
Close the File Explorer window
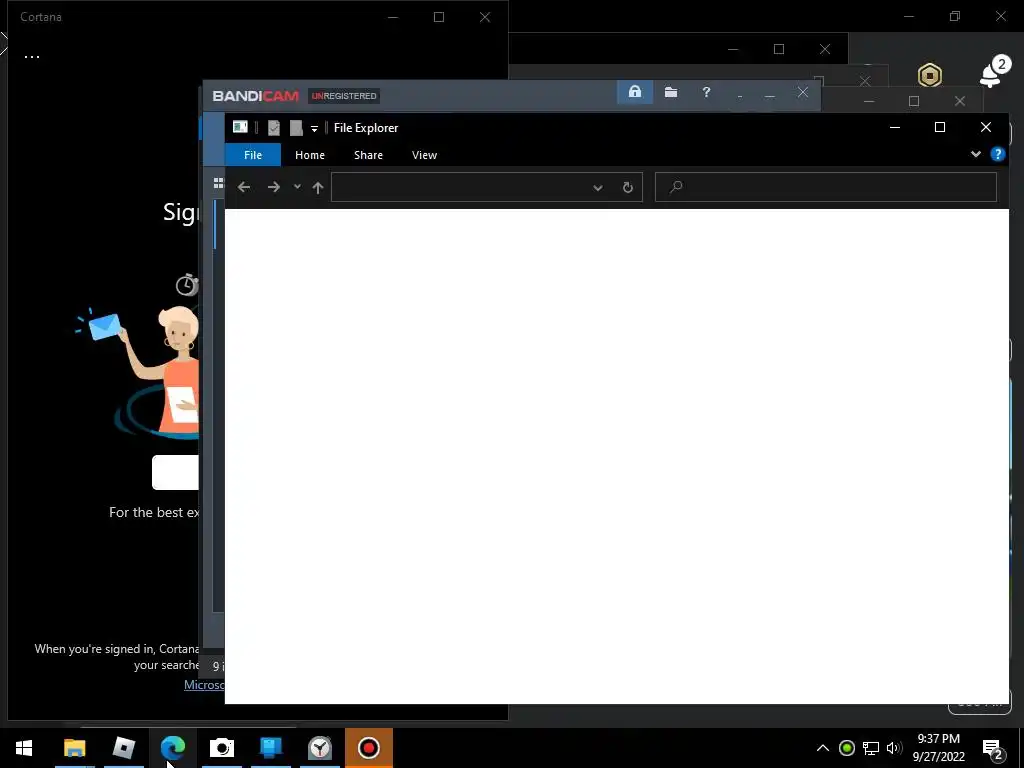click(985, 127)
